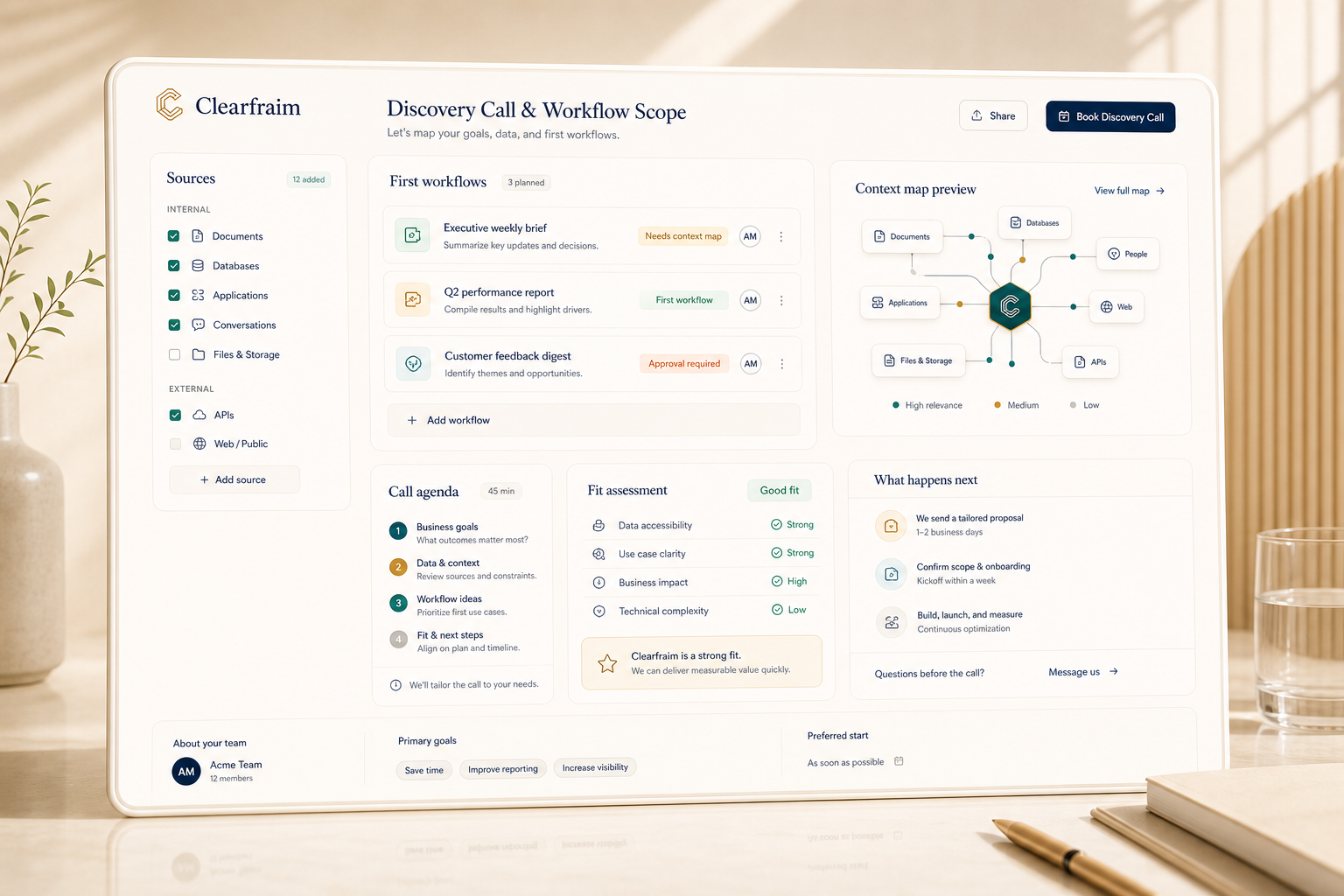The width and height of the screenshot is (1344, 896).
Task: Click the Use case clarity icon
Action: 598,554
